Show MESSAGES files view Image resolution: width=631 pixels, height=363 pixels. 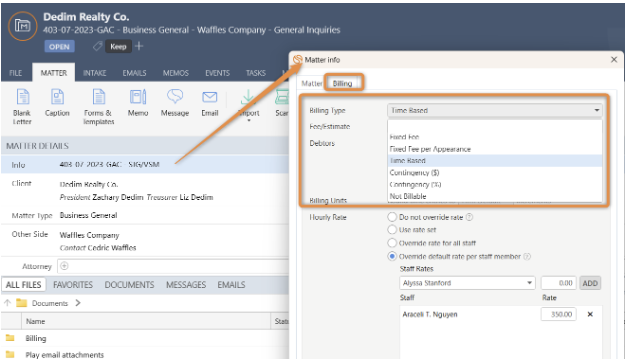[x=186, y=285]
